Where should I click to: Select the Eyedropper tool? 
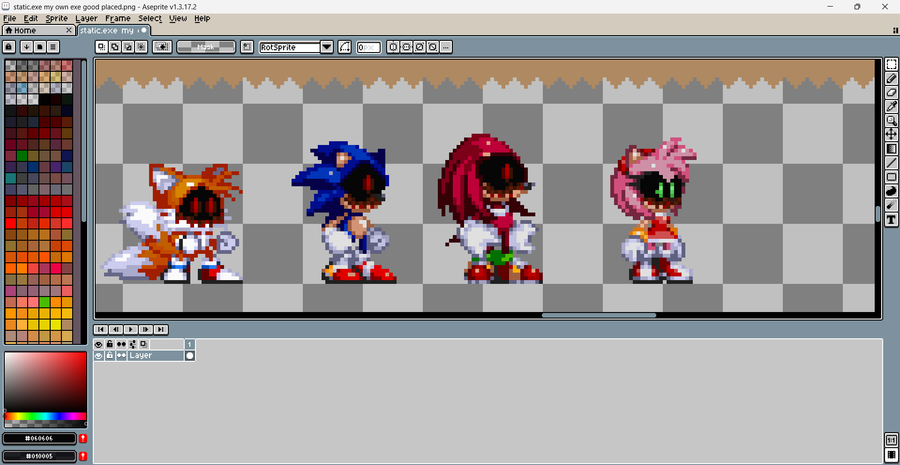(x=891, y=106)
